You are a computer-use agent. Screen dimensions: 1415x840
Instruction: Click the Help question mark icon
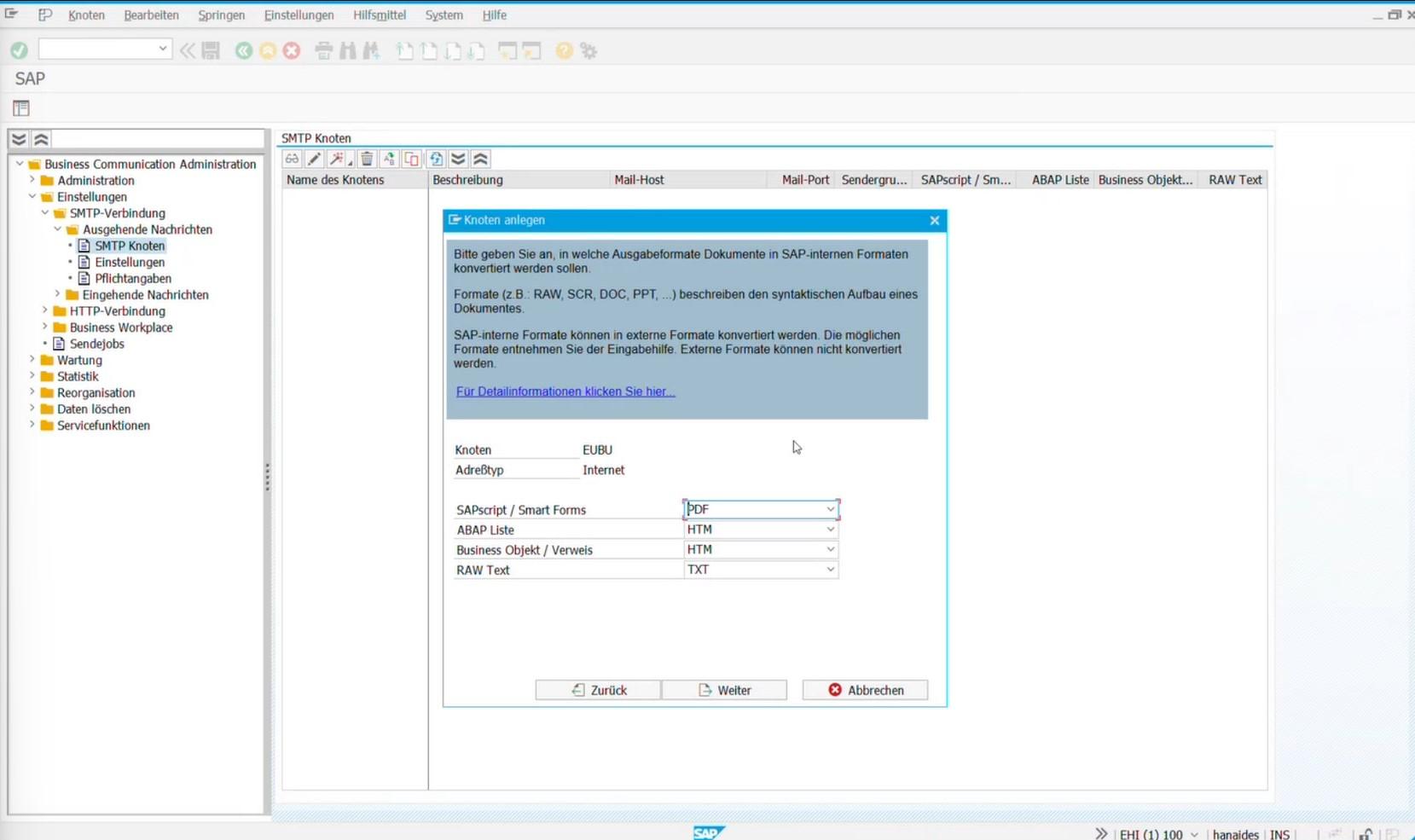pos(564,51)
